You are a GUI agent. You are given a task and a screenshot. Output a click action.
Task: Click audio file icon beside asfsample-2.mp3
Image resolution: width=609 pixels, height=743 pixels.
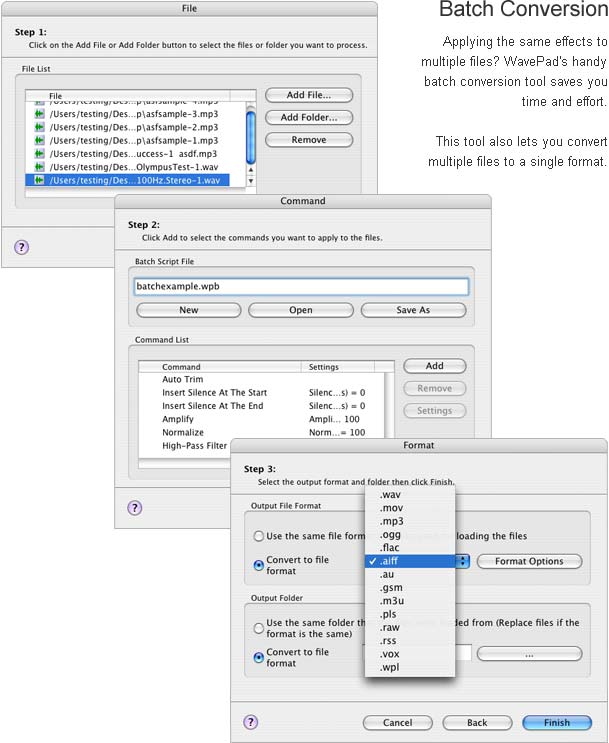click(39, 127)
